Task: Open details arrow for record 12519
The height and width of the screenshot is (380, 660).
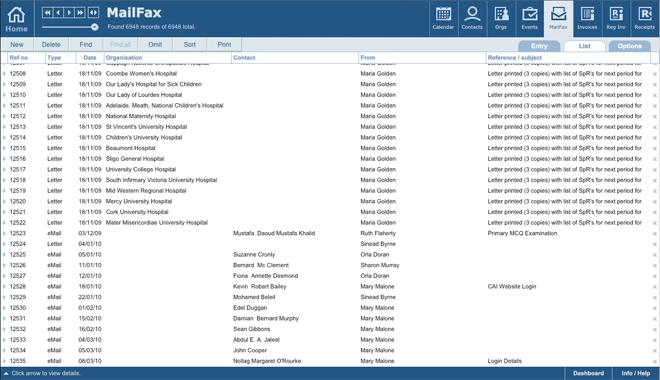Action: (x=4, y=191)
